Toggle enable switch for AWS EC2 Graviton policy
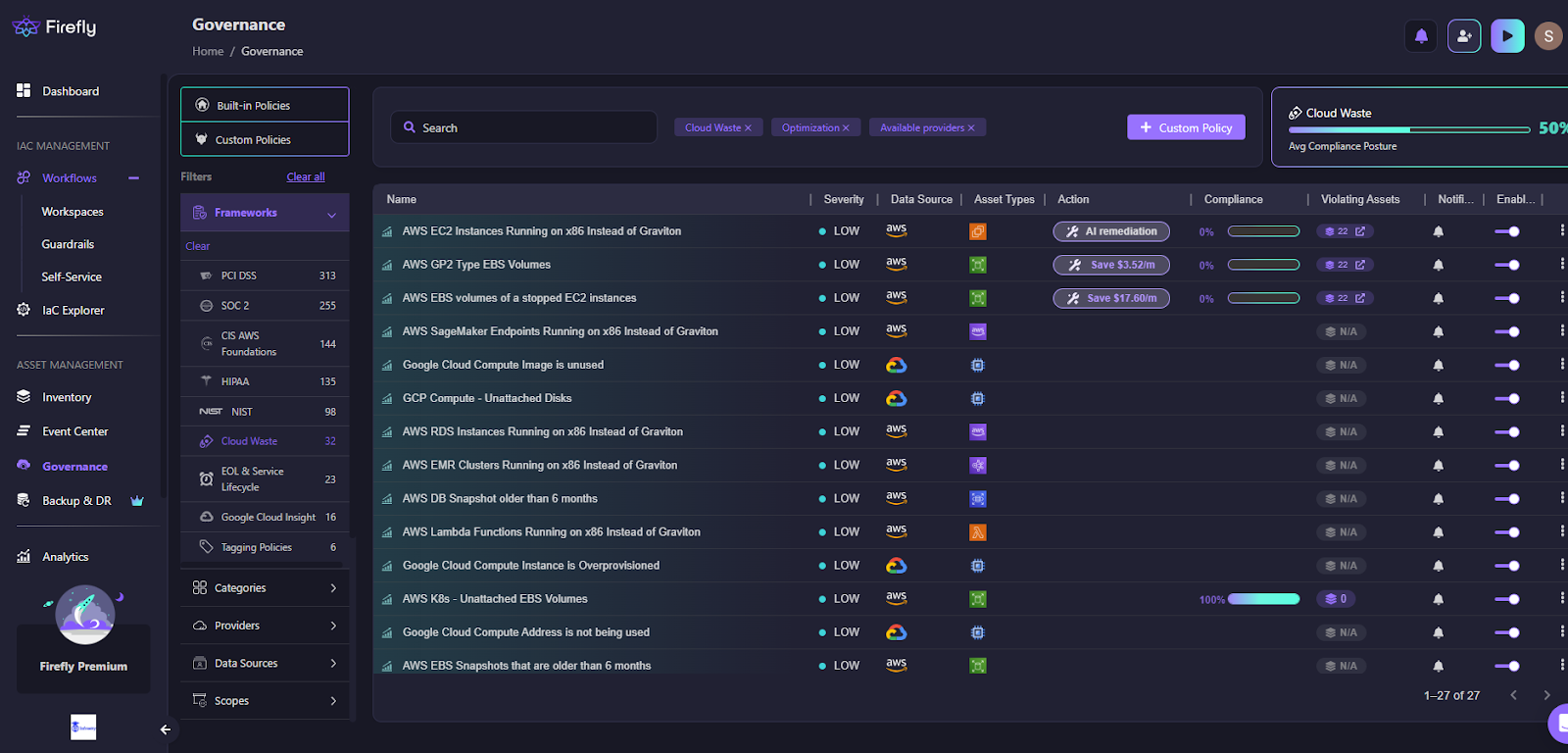1568x753 pixels. [x=1507, y=232]
